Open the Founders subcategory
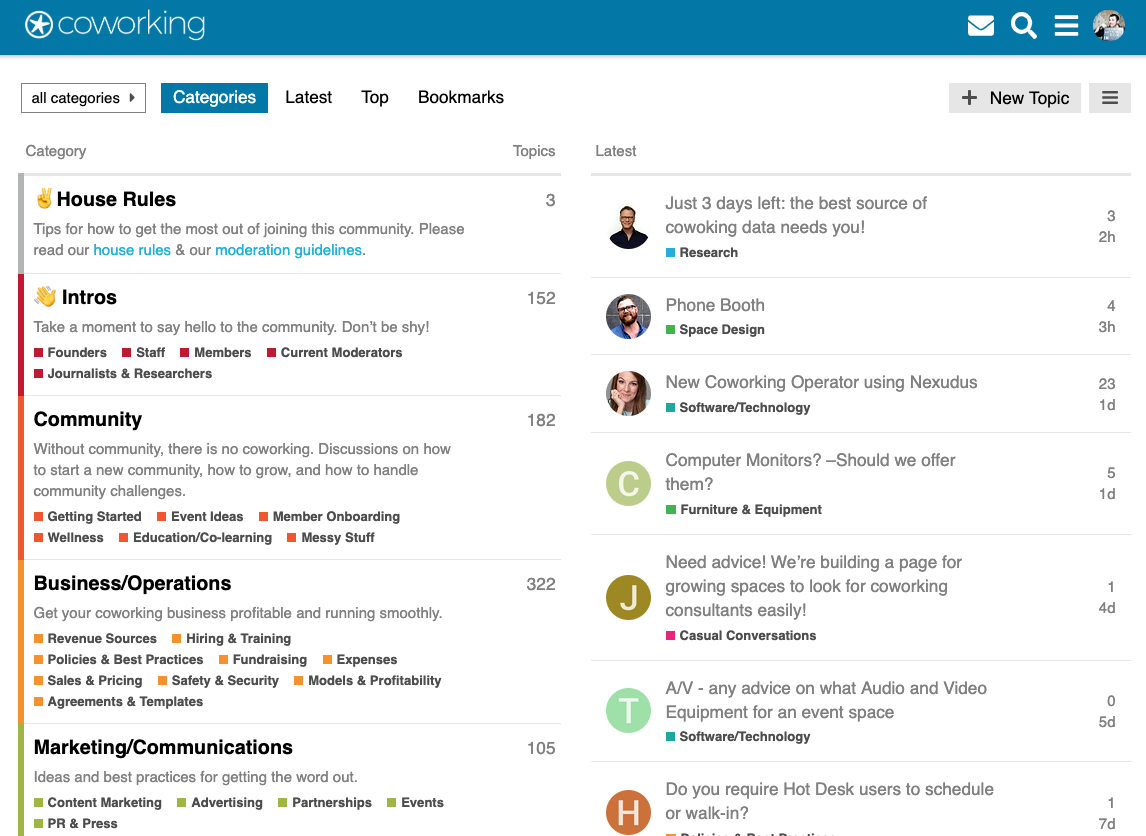 tap(70, 352)
